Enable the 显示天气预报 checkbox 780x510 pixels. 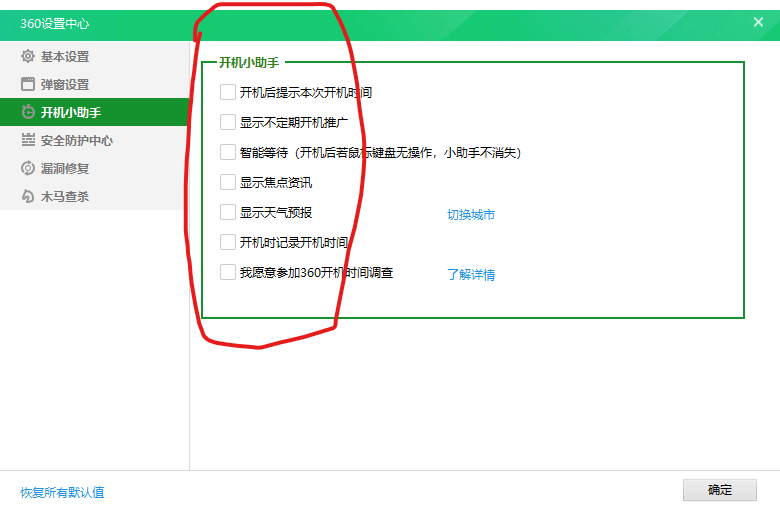pyautogui.click(x=228, y=212)
